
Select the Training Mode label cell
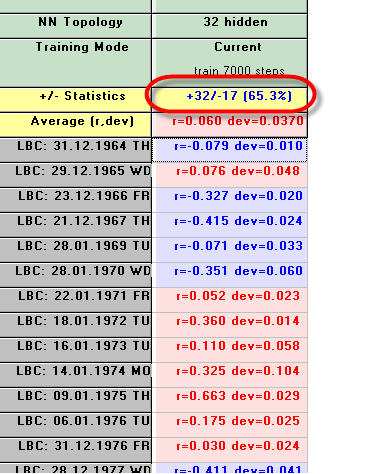tap(75, 63)
